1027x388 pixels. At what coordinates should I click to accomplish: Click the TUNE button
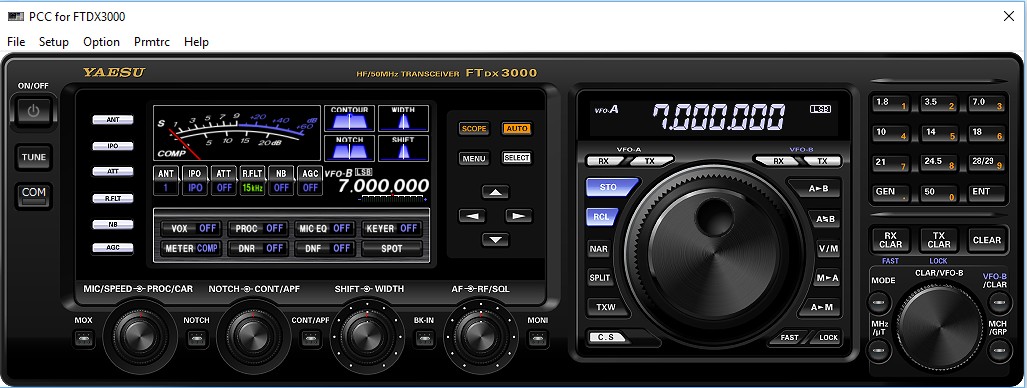click(33, 157)
